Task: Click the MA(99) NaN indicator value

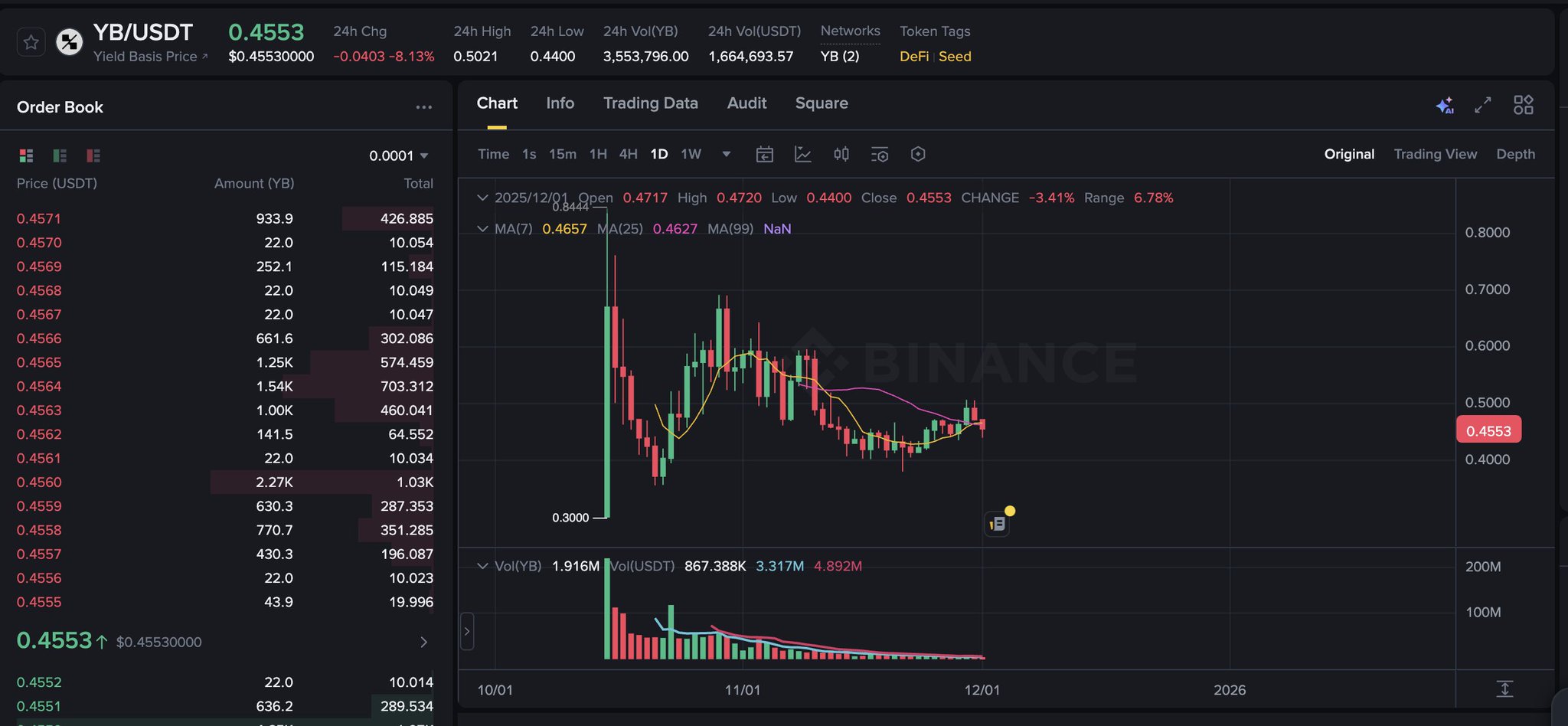Action: point(777,229)
